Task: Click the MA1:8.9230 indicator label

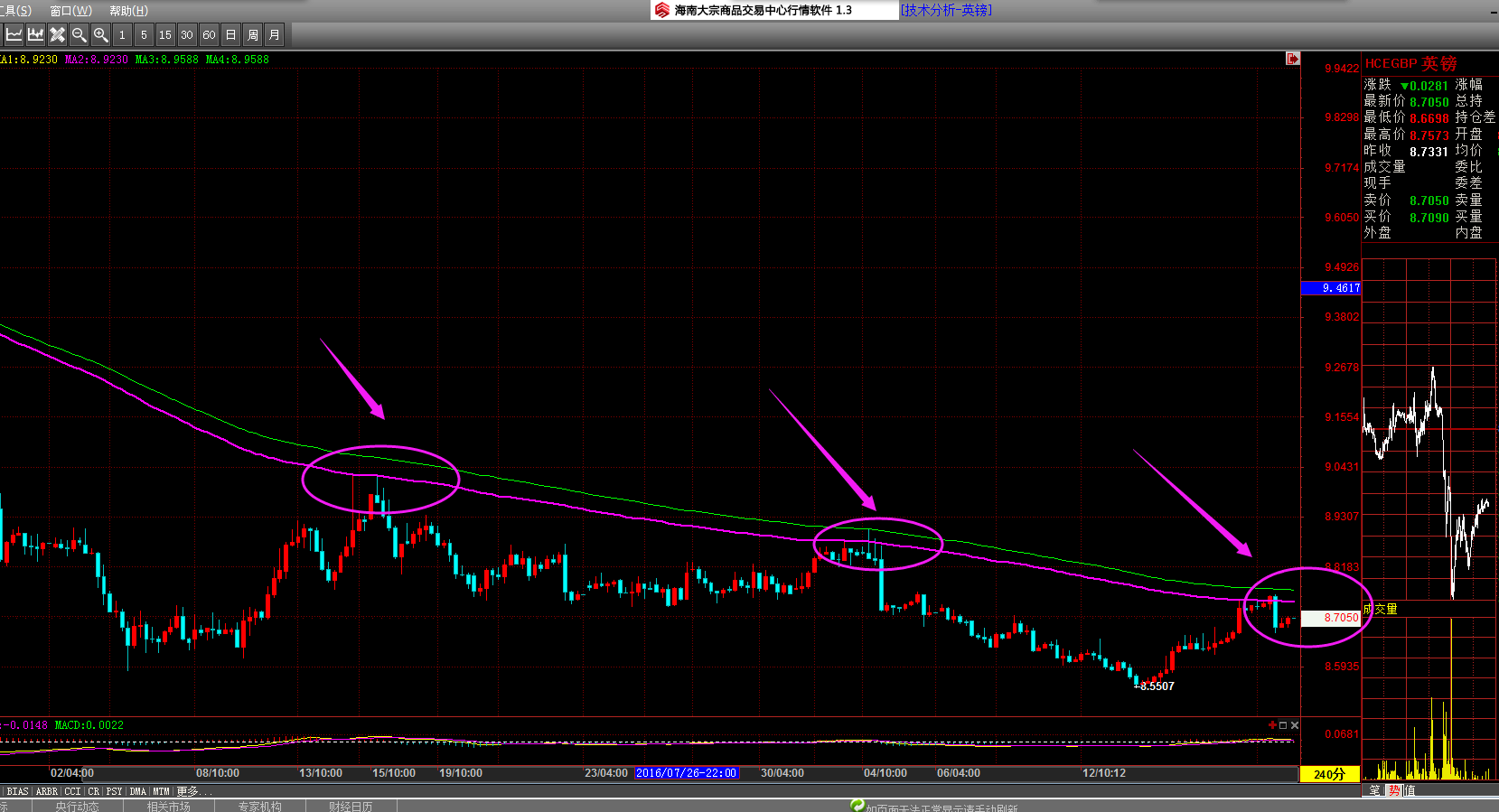Action: pyautogui.click(x=29, y=60)
